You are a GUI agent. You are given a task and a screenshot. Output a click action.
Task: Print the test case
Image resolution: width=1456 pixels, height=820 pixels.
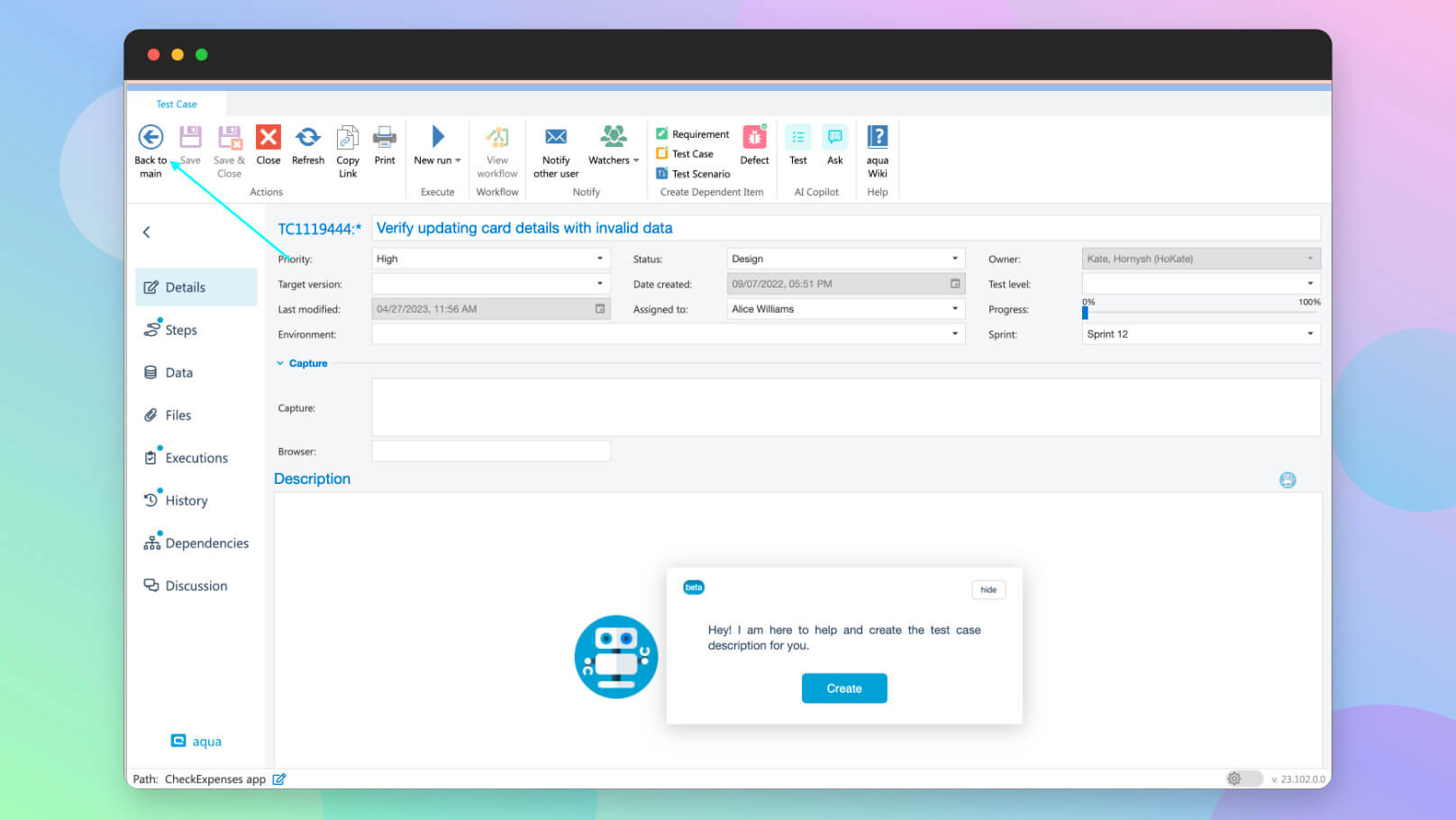click(x=385, y=138)
